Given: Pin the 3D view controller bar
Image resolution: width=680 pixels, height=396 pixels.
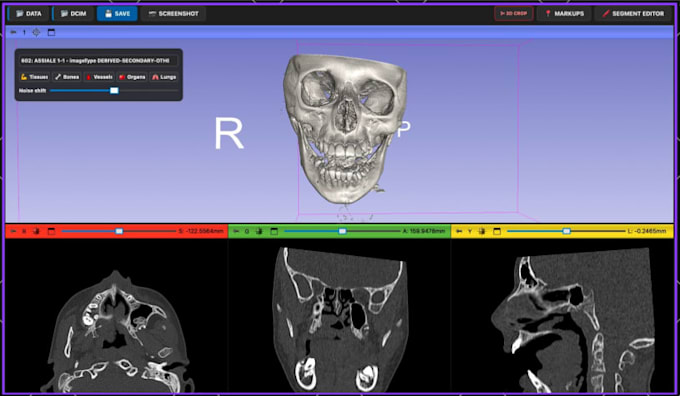Looking at the screenshot, I should 13,32.
